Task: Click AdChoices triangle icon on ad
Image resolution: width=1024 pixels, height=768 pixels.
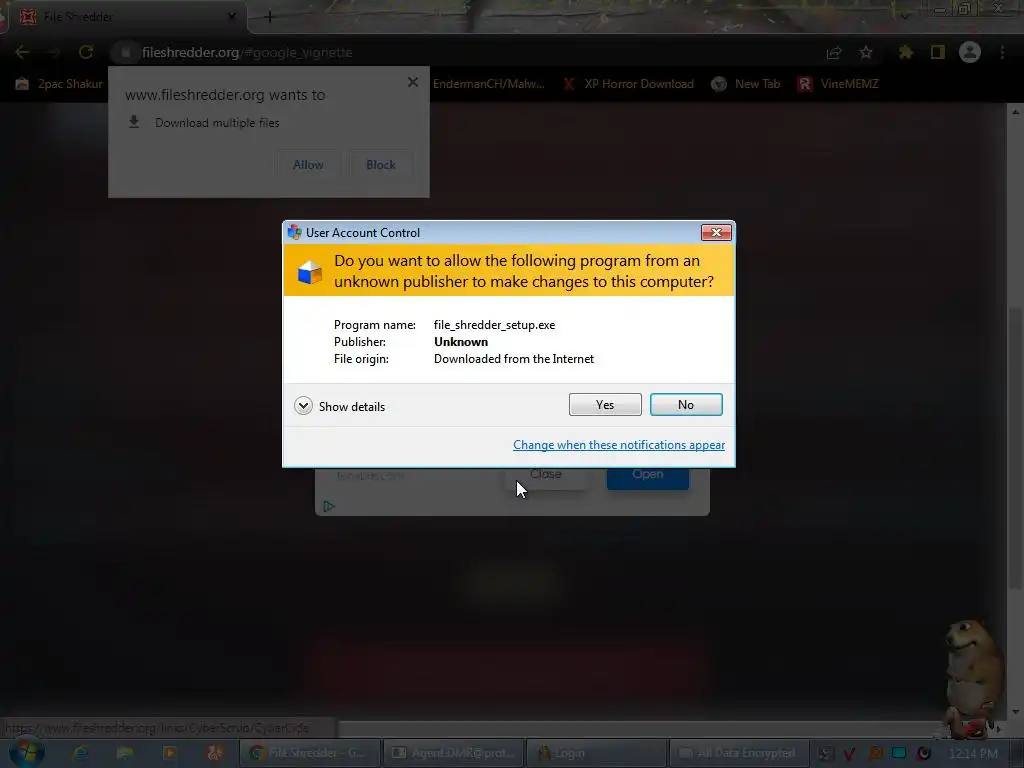Action: pos(328,506)
